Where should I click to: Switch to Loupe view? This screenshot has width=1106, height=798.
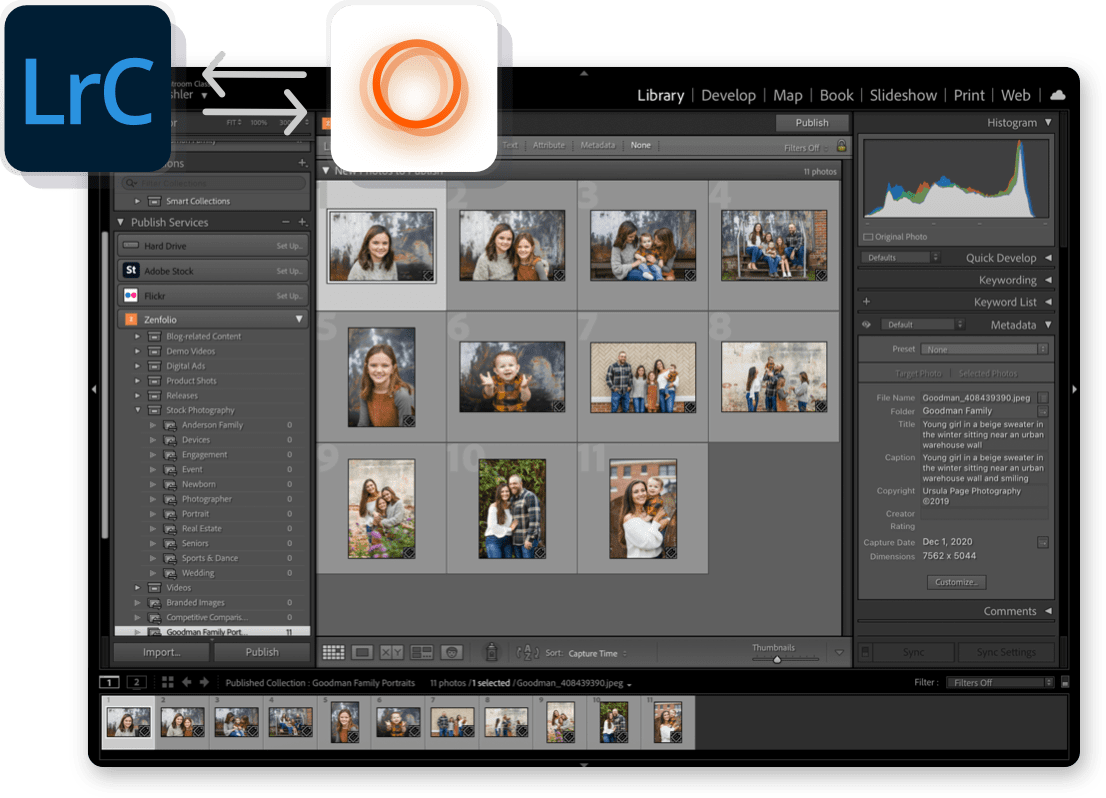point(362,651)
